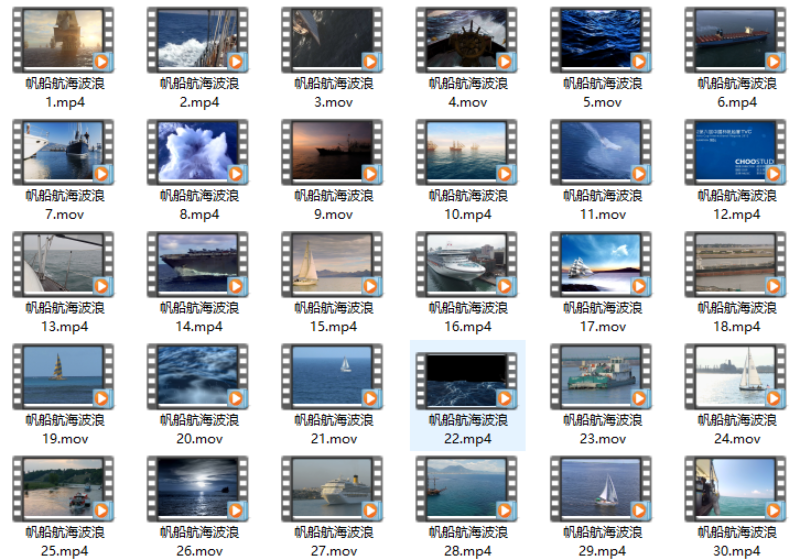Click file name 帆船航海波浪17.mov
800x560 pixels.
tap(603, 317)
